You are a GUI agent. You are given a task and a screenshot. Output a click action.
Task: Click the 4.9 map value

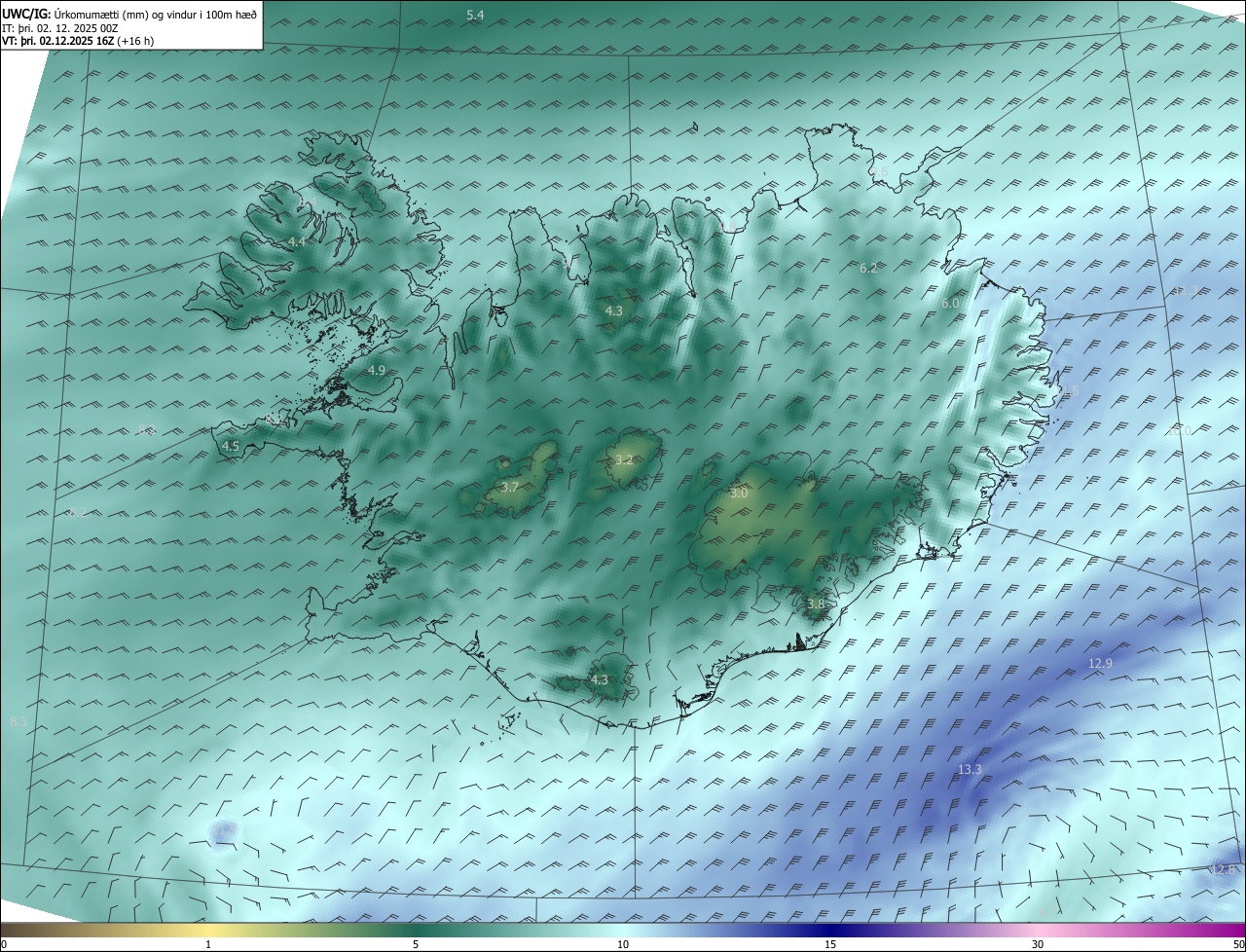tap(377, 370)
